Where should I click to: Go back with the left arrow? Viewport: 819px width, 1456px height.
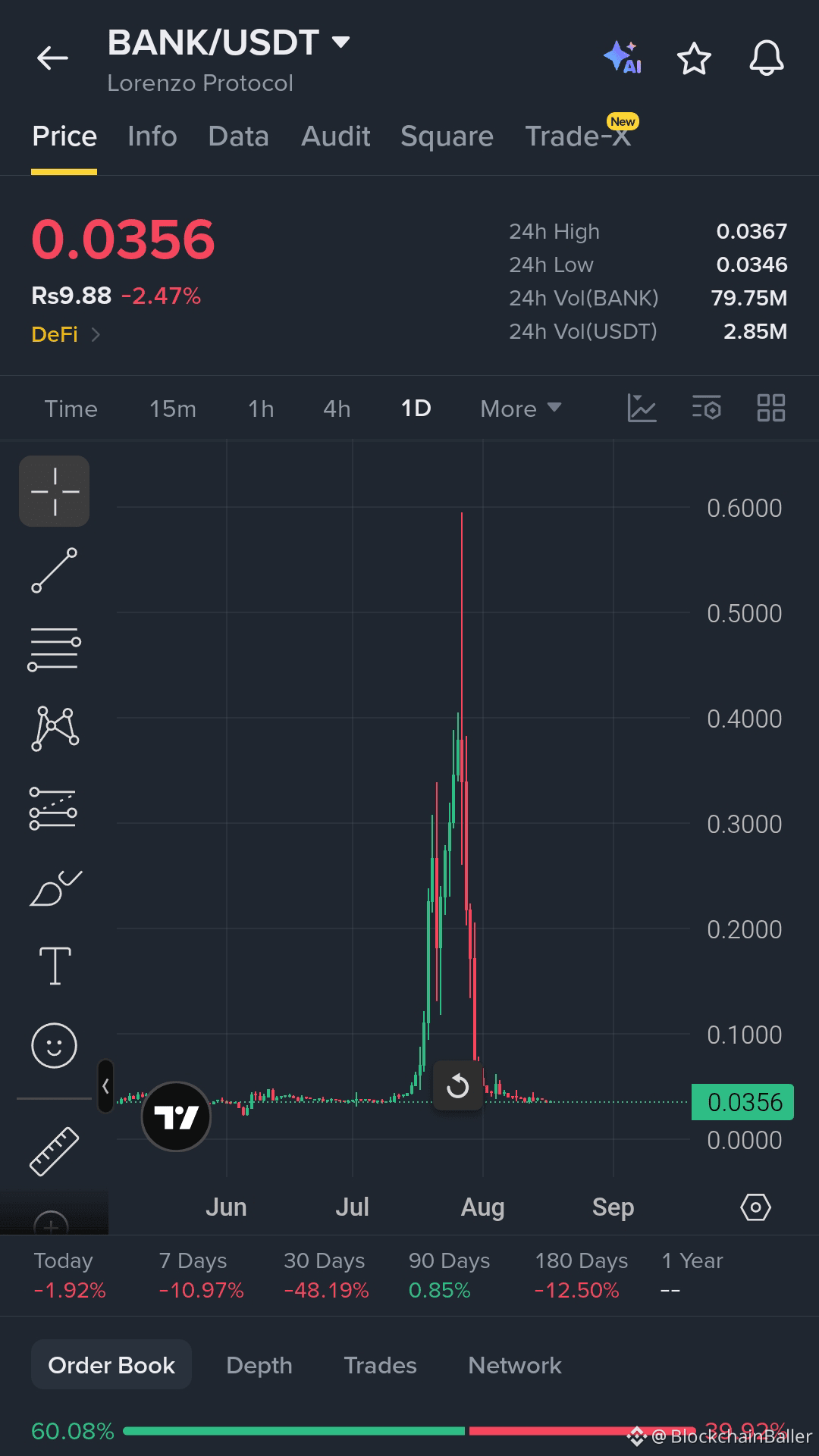click(x=52, y=58)
